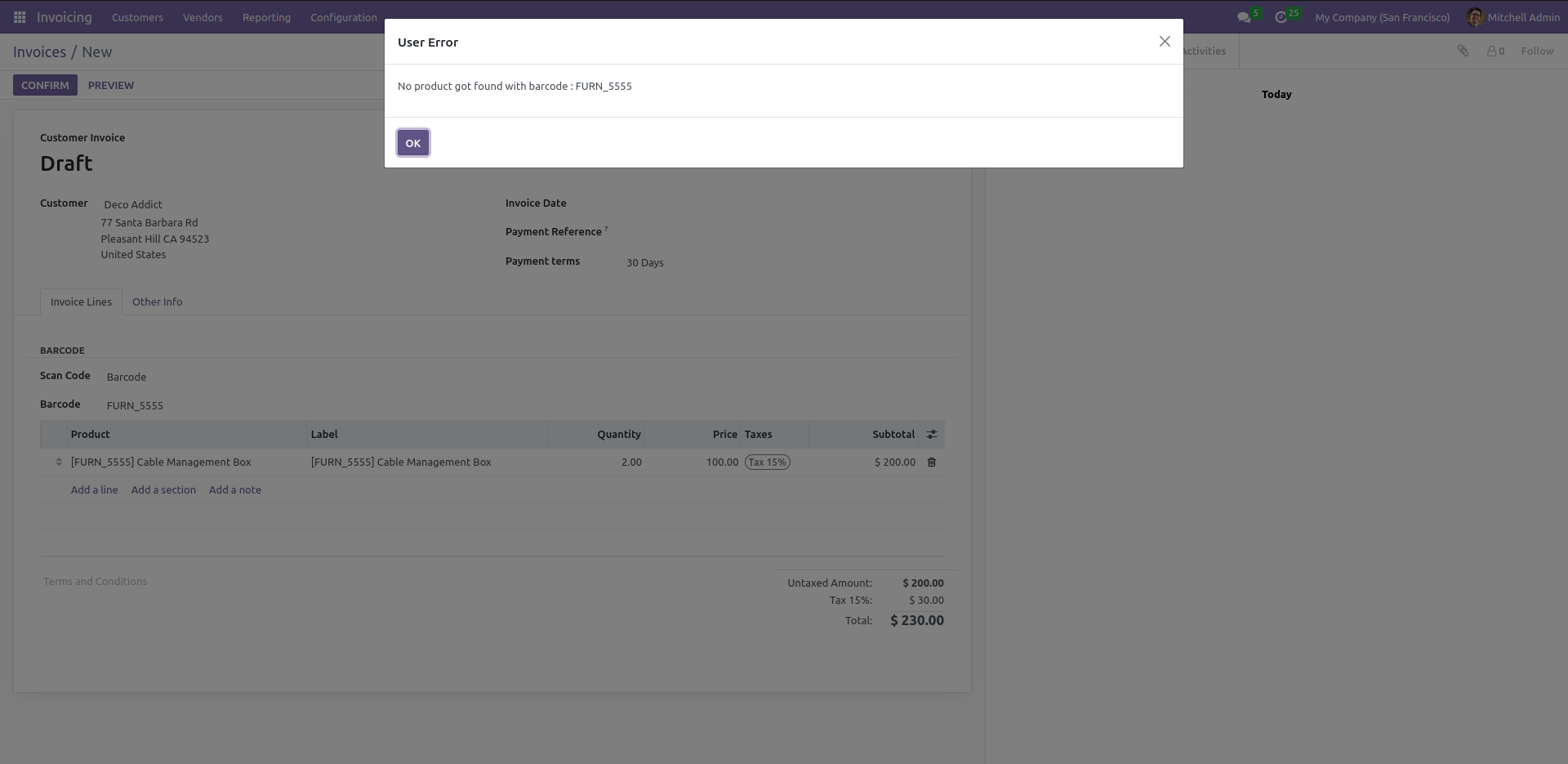The image size is (1568, 764).
Task: Open the company switcher My Company
Action: tap(1382, 17)
